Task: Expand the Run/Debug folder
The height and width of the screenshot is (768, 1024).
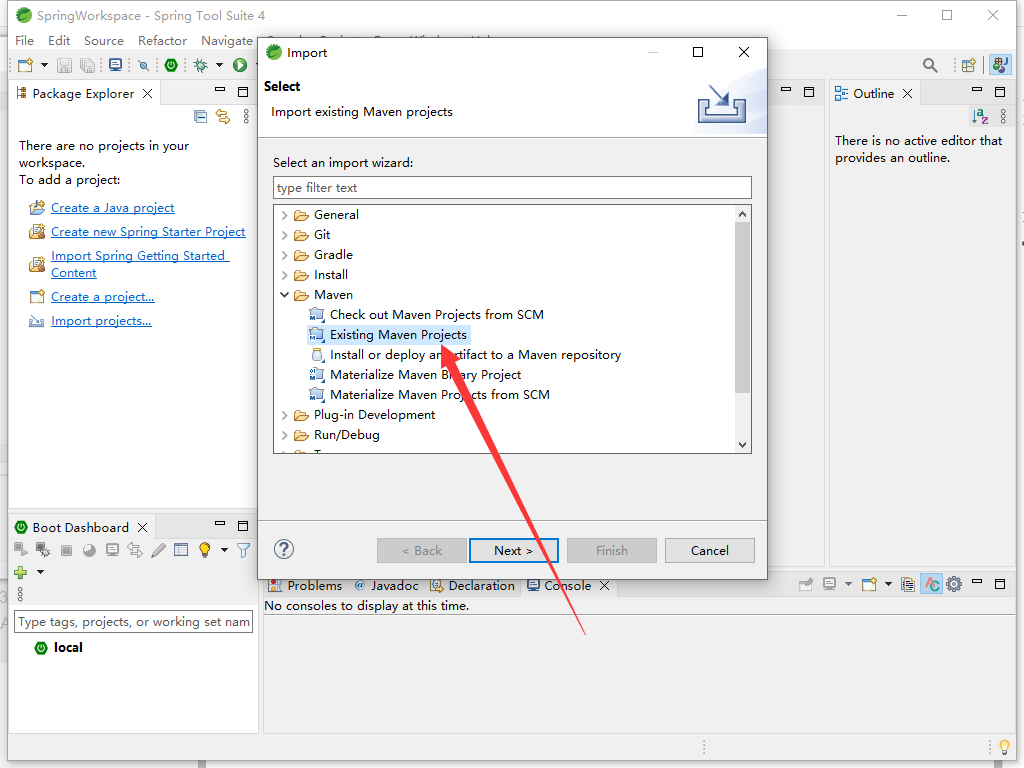Action: [x=284, y=435]
